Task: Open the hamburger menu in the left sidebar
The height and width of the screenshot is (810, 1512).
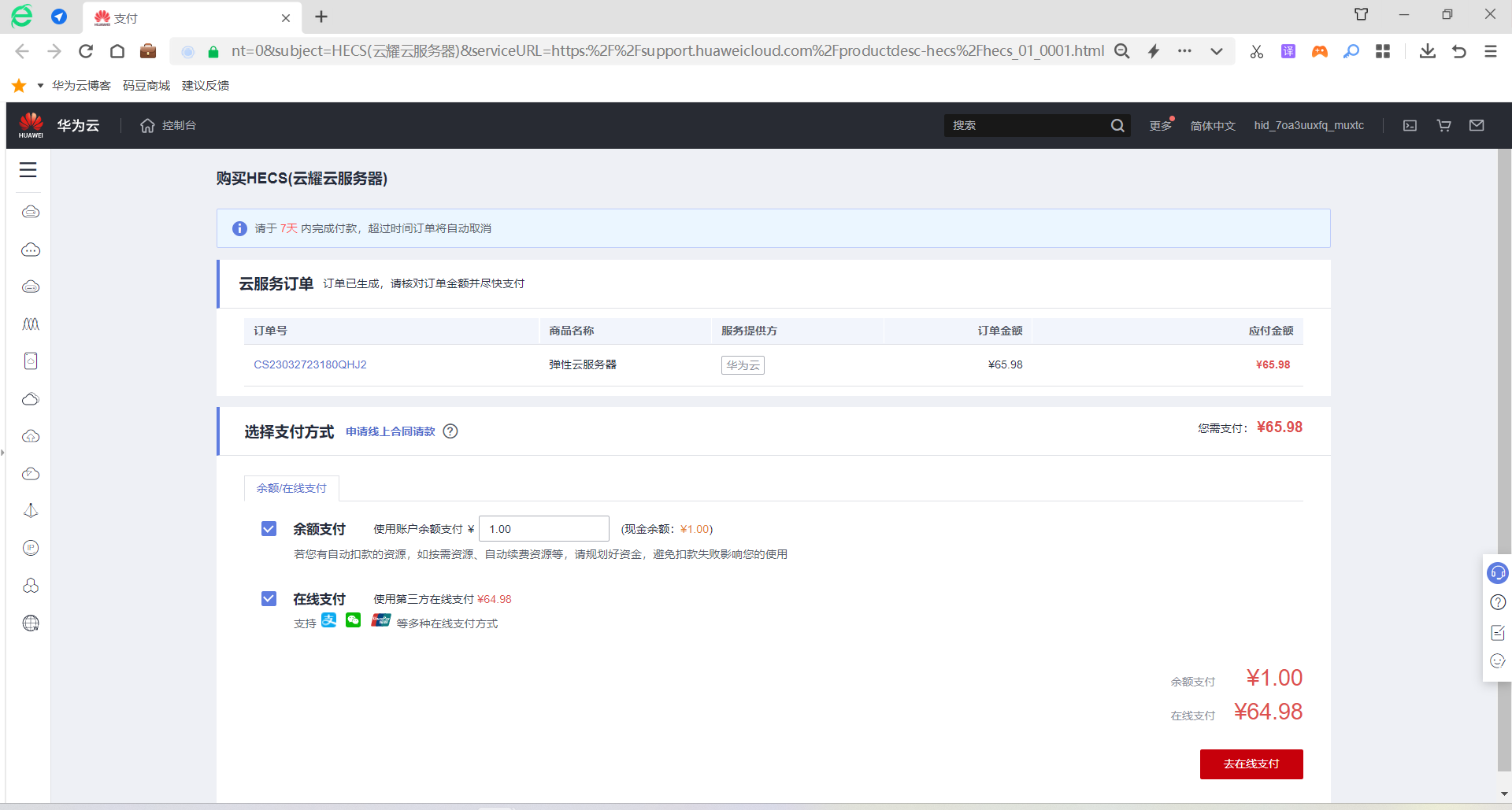Action: point(28,170)
